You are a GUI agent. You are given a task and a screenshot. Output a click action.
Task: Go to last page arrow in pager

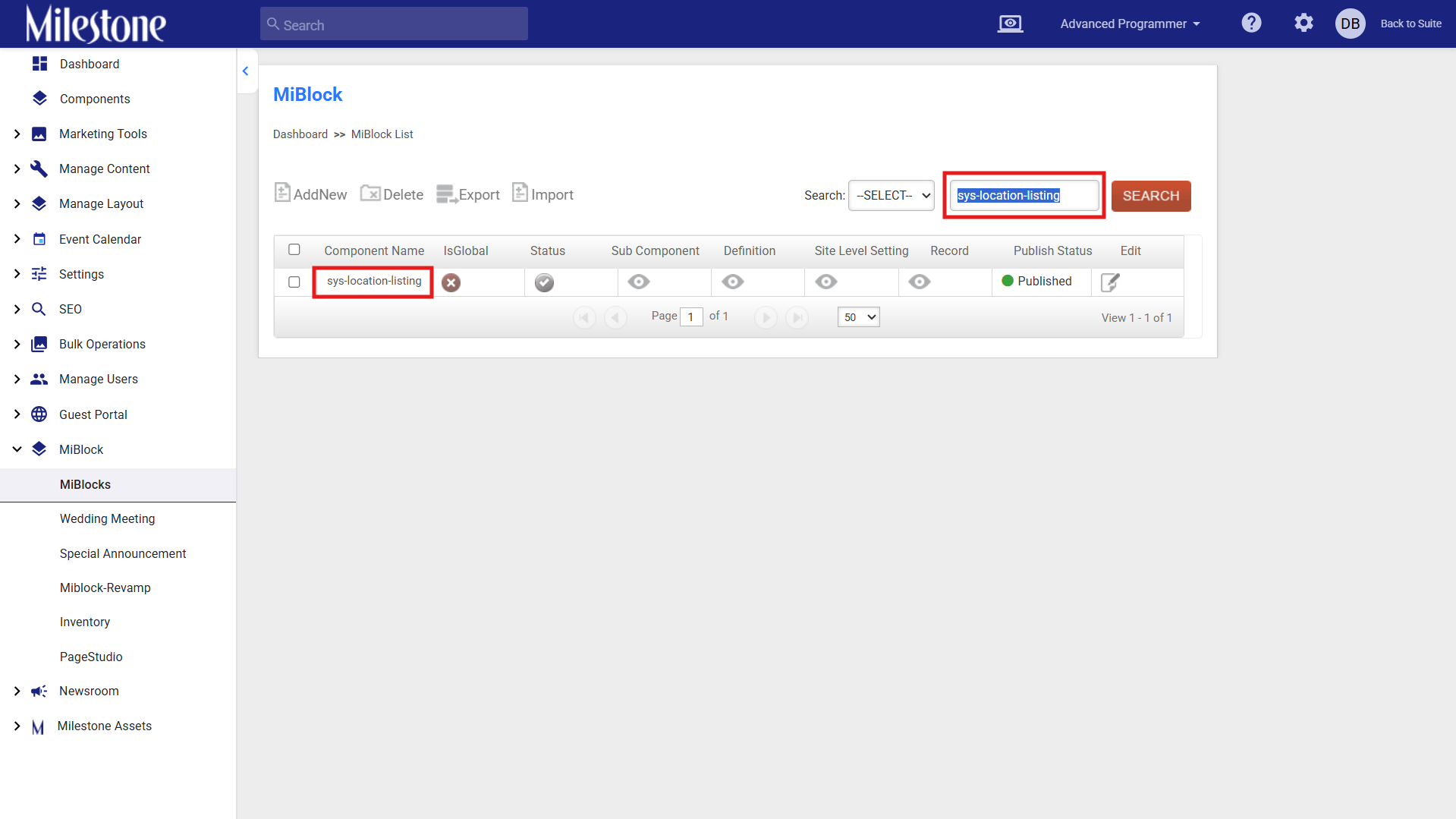(797, 317)
